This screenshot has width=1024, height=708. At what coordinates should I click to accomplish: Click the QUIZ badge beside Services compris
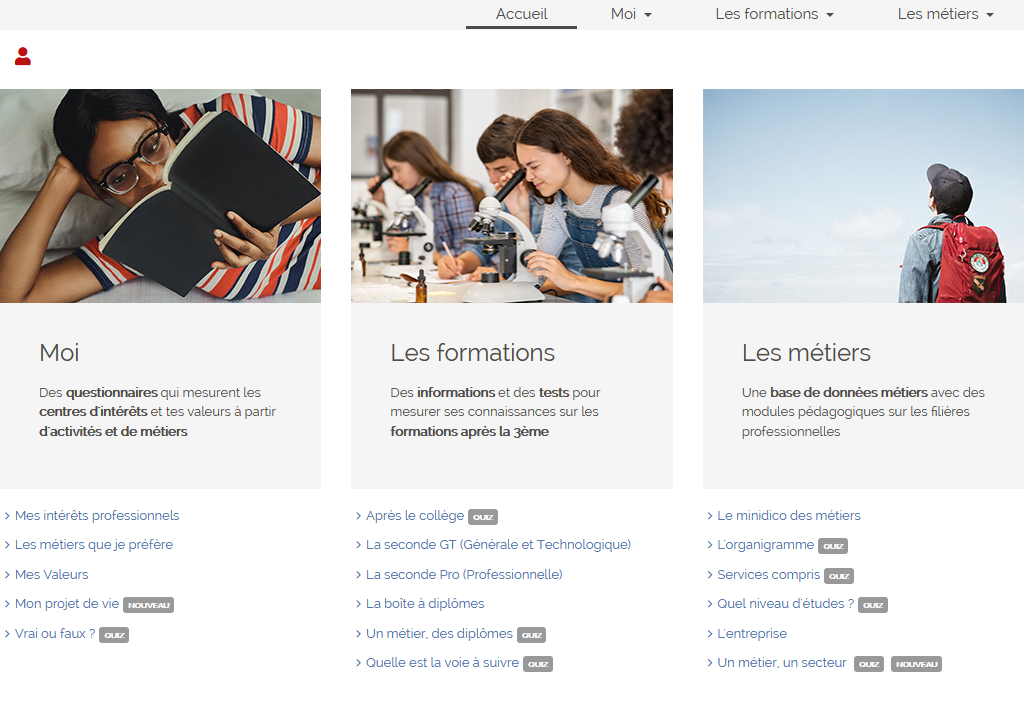[x=839, y=576]
